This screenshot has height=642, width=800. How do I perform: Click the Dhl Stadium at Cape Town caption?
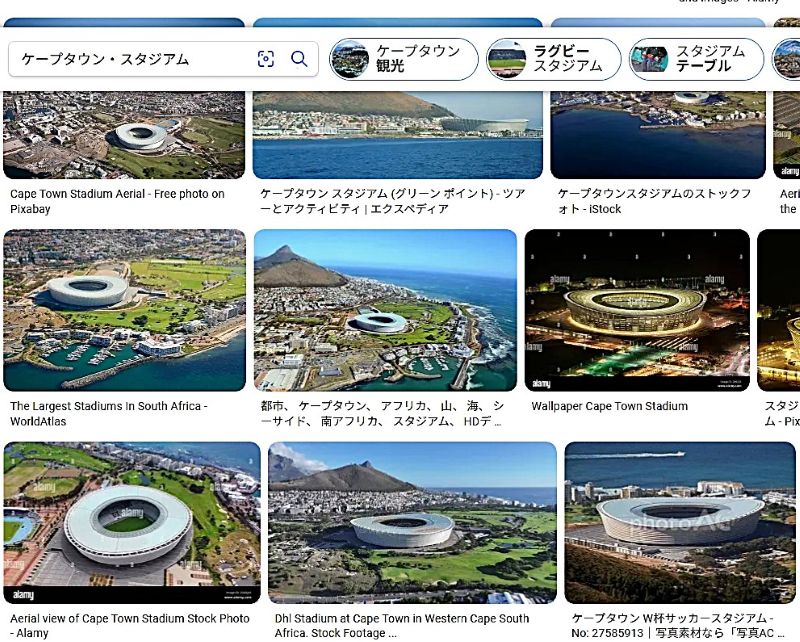(x=402, y=626)
